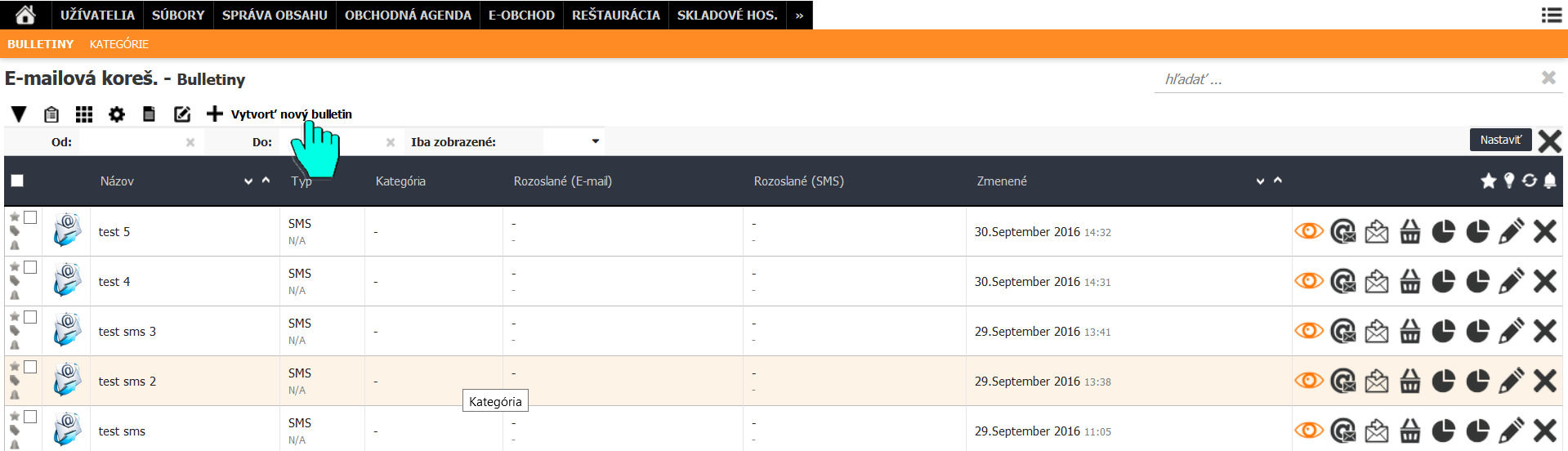
Task: Click the clipboard icon in toolbar
Action: (51, 114)
